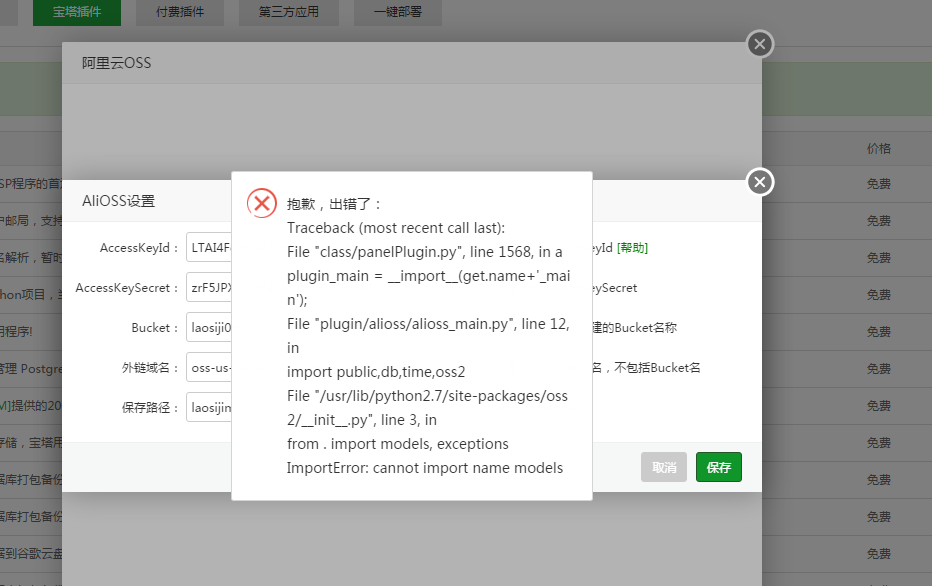The height and width of the screenshot is (586, 932).
Task: Open the 帮助 link next to AccessKeyId
Action: (632, 248)
